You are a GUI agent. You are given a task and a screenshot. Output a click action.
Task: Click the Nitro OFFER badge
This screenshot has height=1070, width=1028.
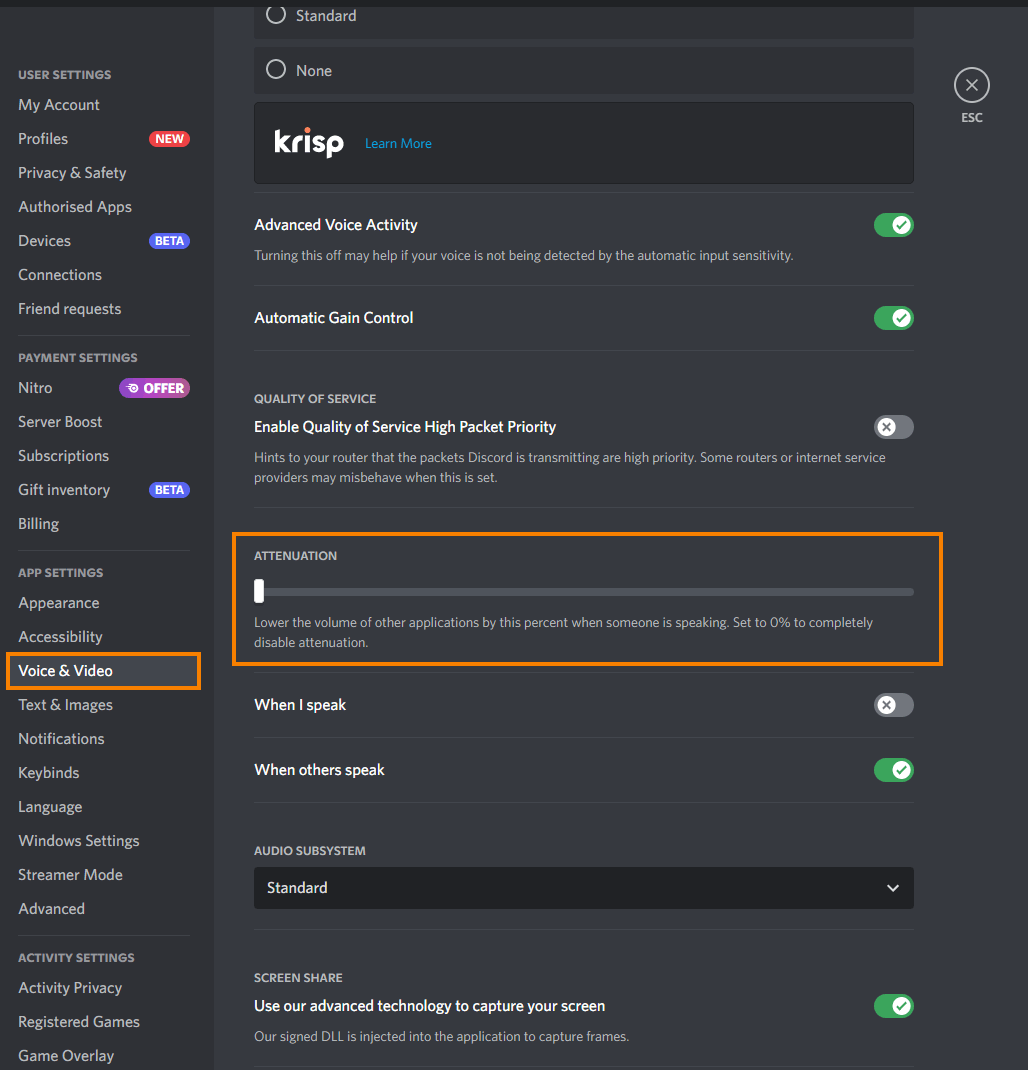click(155, 388)
